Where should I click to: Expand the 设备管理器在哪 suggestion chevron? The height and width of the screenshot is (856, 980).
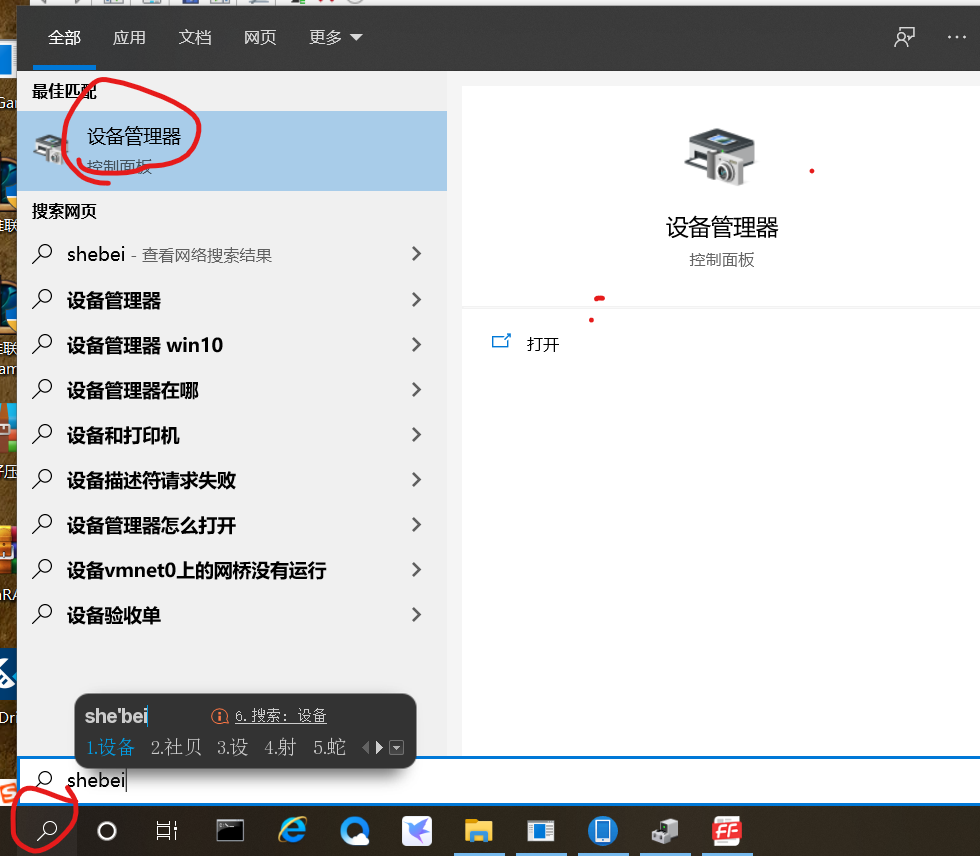[x=416, y=390]
